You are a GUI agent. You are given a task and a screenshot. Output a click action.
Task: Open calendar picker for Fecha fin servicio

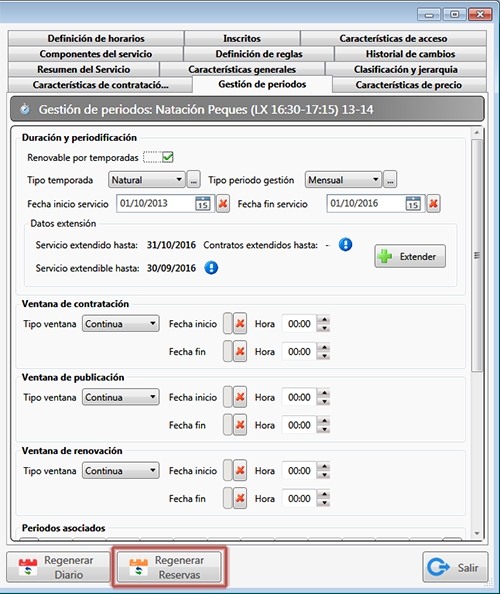point(413,204)
